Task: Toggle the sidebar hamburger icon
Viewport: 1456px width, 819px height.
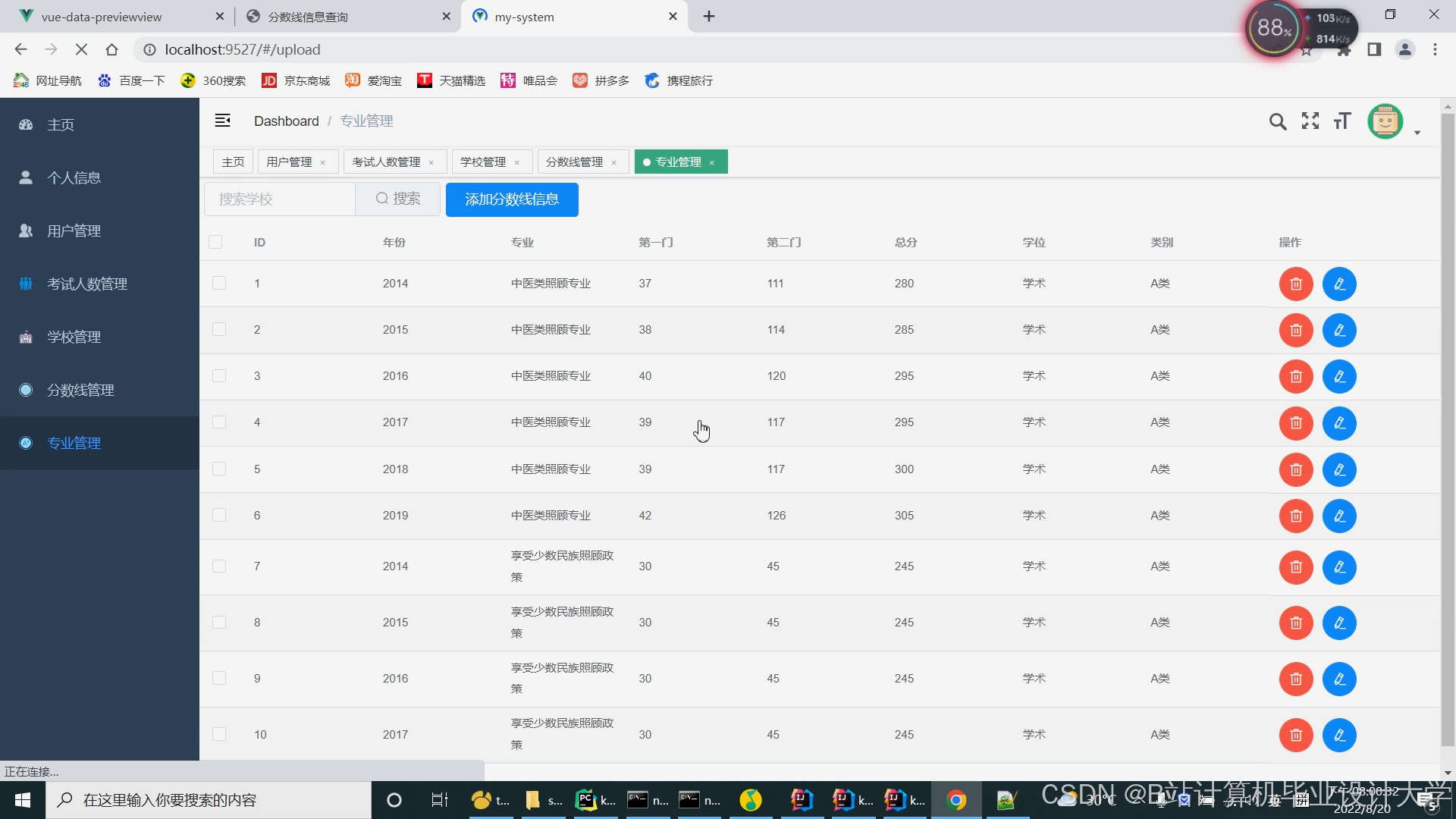Action: click(222, 121)
